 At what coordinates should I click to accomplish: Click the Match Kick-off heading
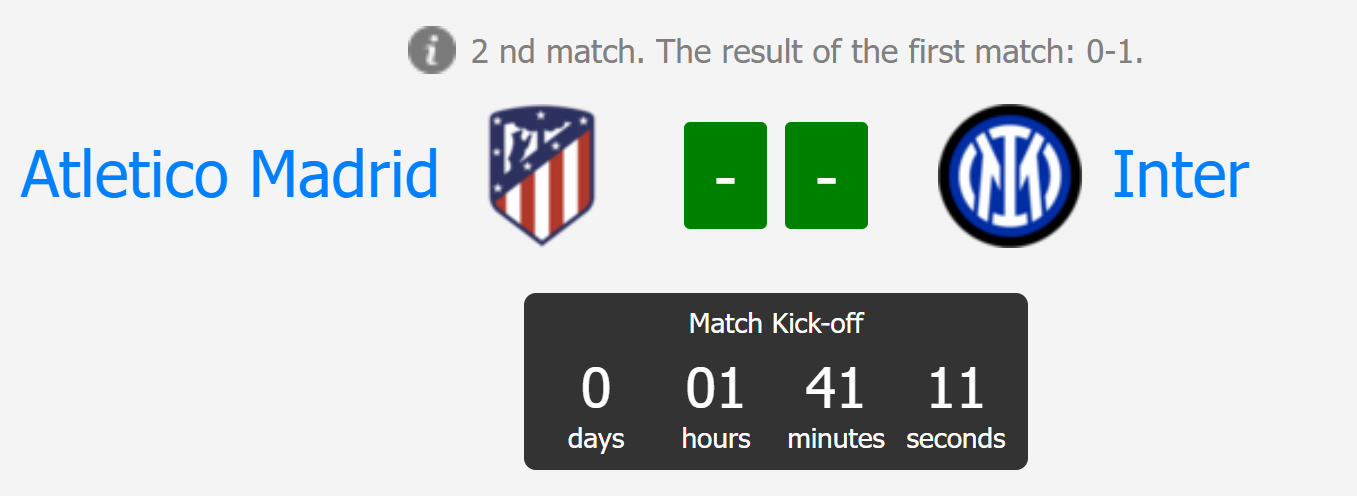coord(776,324)
